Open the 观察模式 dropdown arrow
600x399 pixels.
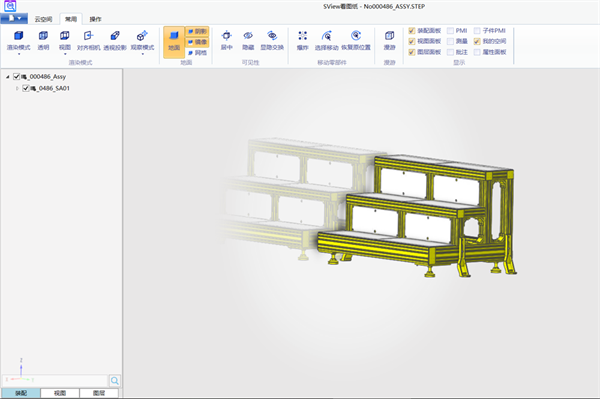point(142,54)
